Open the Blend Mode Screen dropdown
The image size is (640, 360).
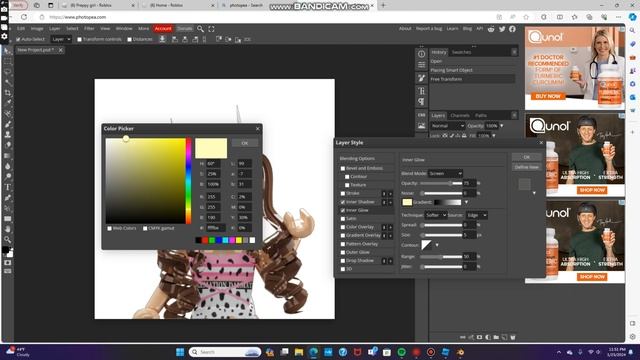tap(445, 173)
